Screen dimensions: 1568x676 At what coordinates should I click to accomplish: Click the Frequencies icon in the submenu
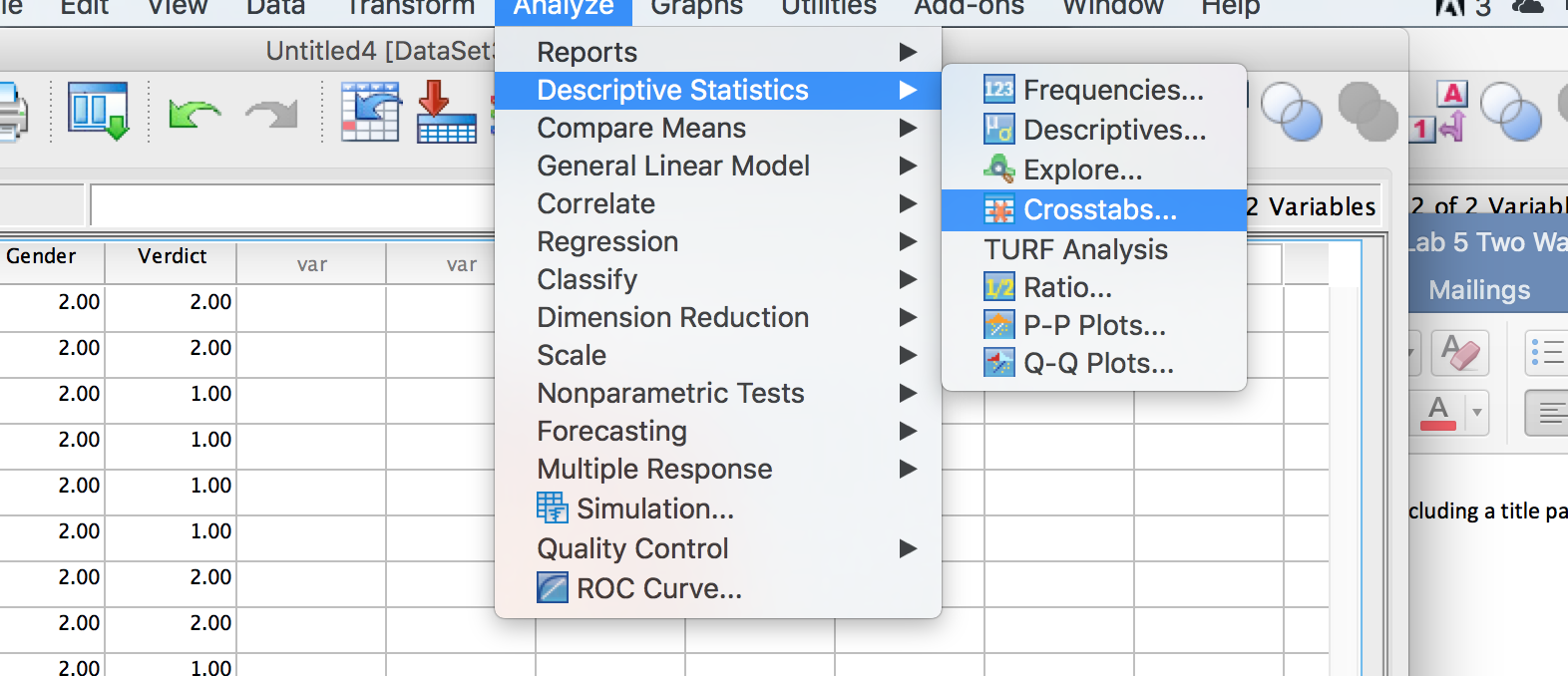pyautogui.click(x=998, y=90)
